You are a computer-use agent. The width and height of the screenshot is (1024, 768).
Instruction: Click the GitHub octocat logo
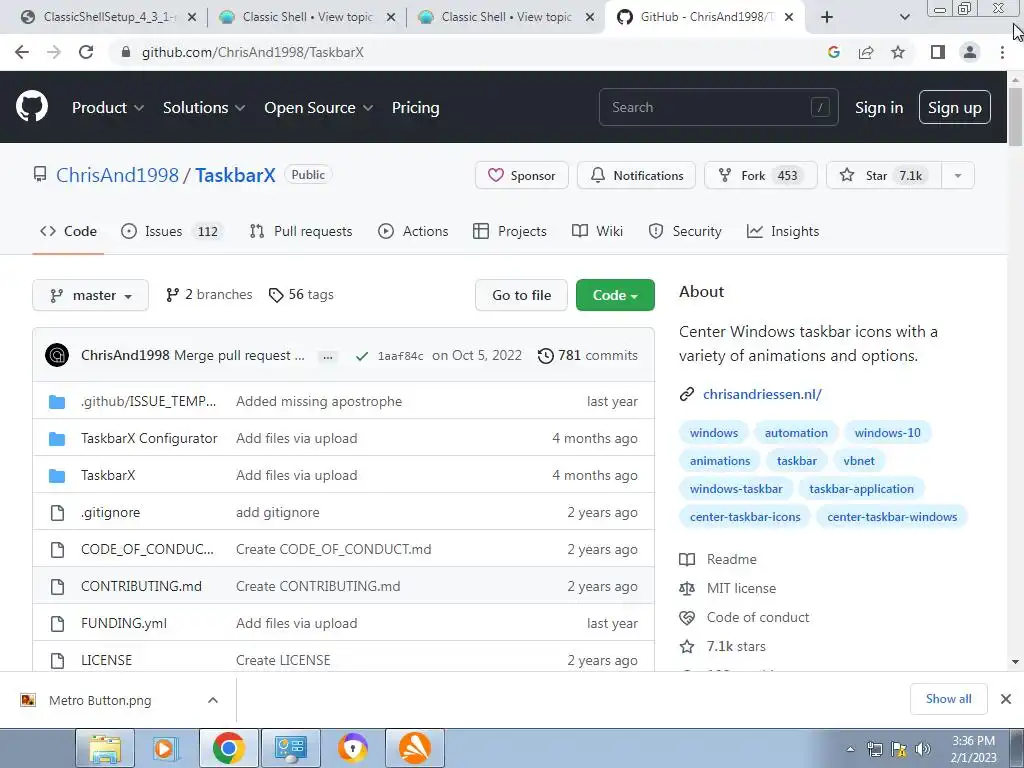[x=31, y=107]
